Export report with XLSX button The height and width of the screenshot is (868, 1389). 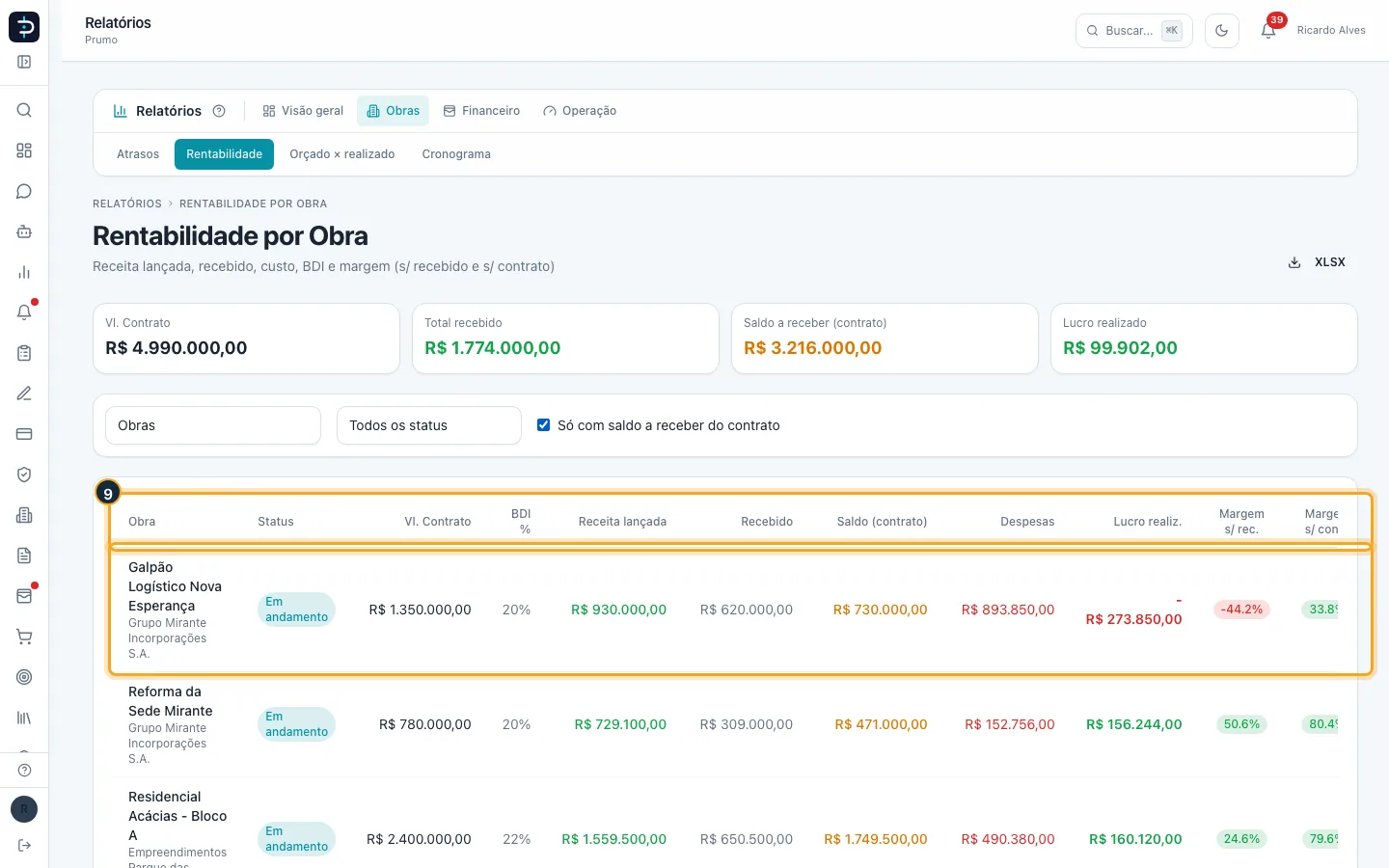(x=1318, y=262)
